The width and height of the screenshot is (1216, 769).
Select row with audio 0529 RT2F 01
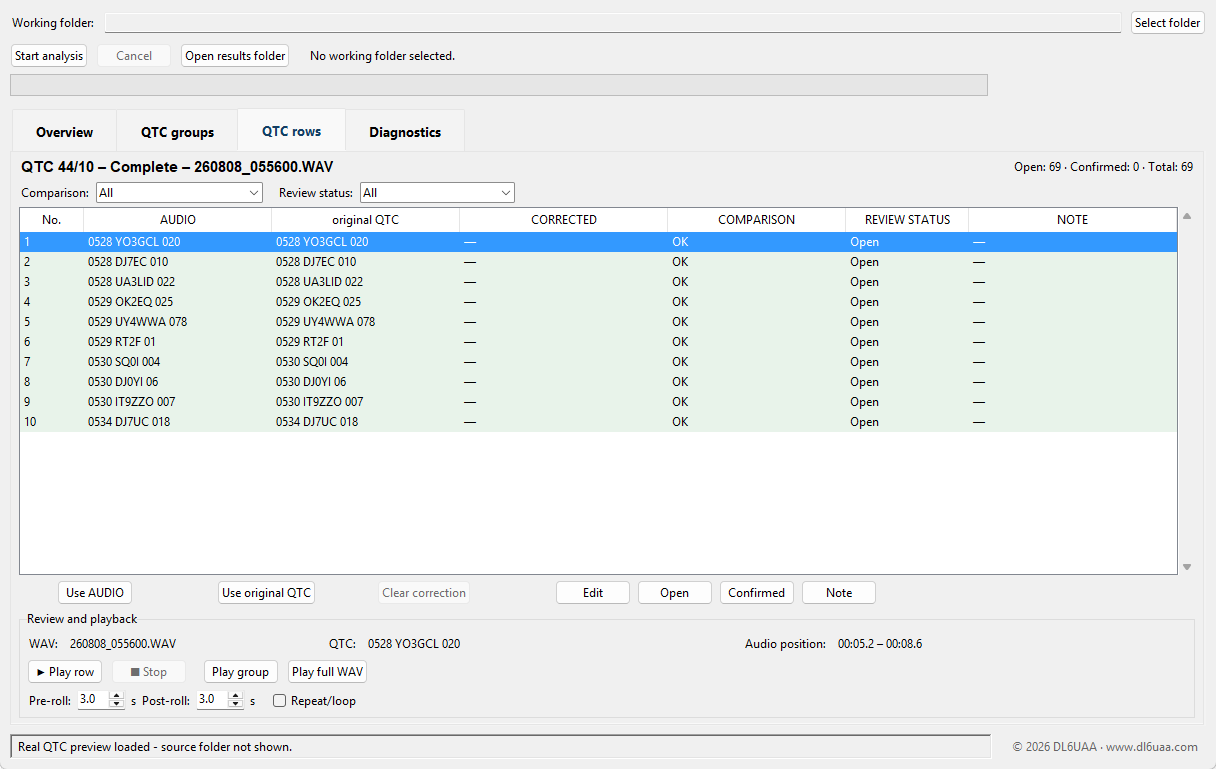coord(598,342)
